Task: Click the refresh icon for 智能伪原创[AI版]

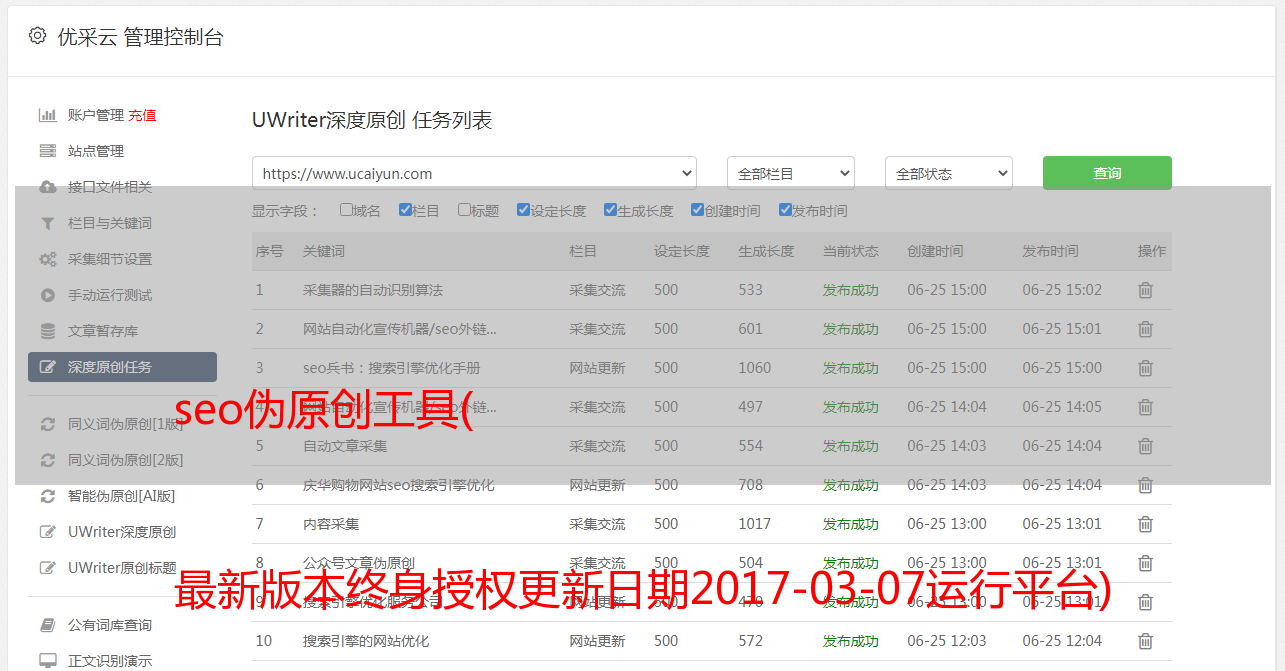Action: click(47, 496)
